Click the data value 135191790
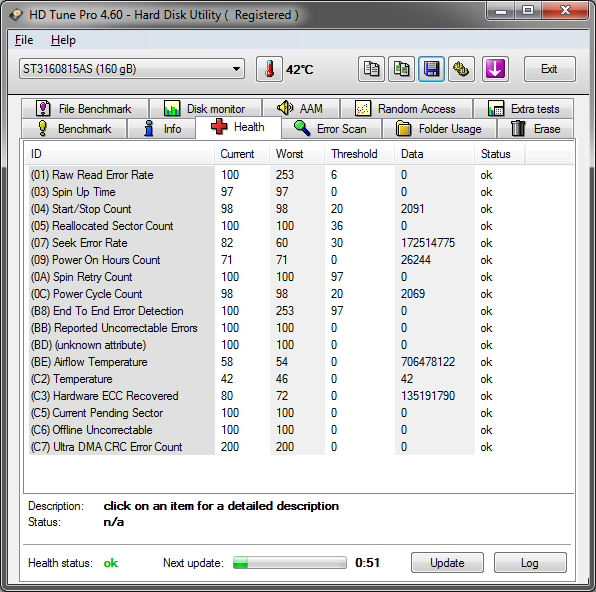 pos(428,396)
